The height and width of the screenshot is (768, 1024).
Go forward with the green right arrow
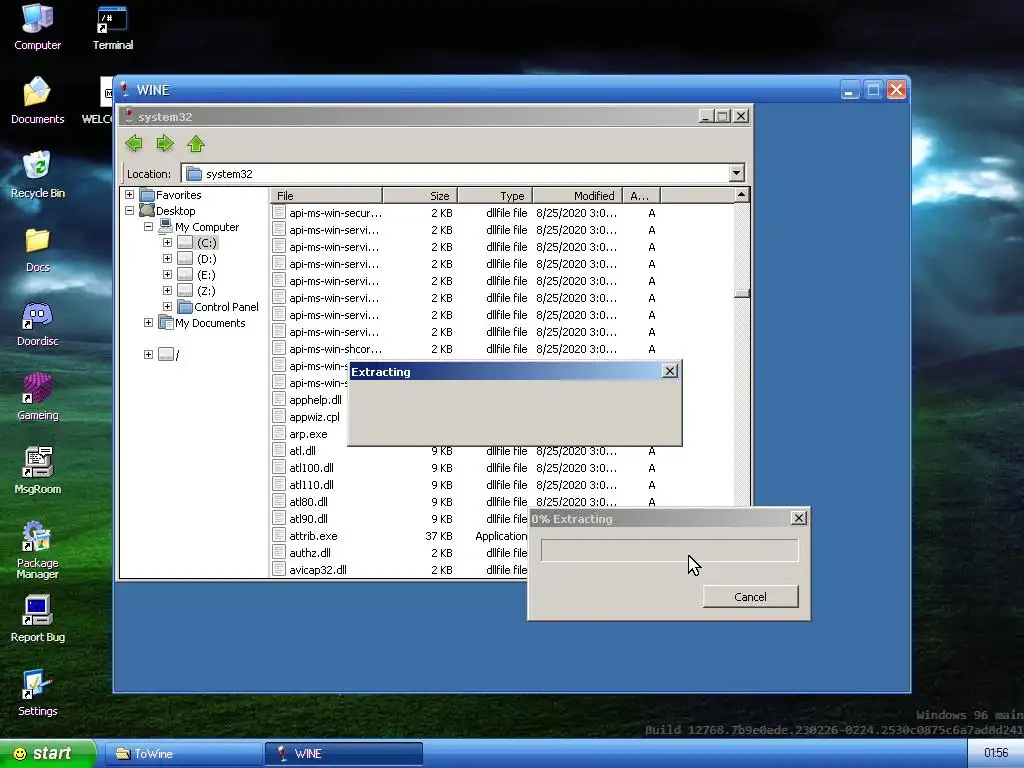point(165,143)
